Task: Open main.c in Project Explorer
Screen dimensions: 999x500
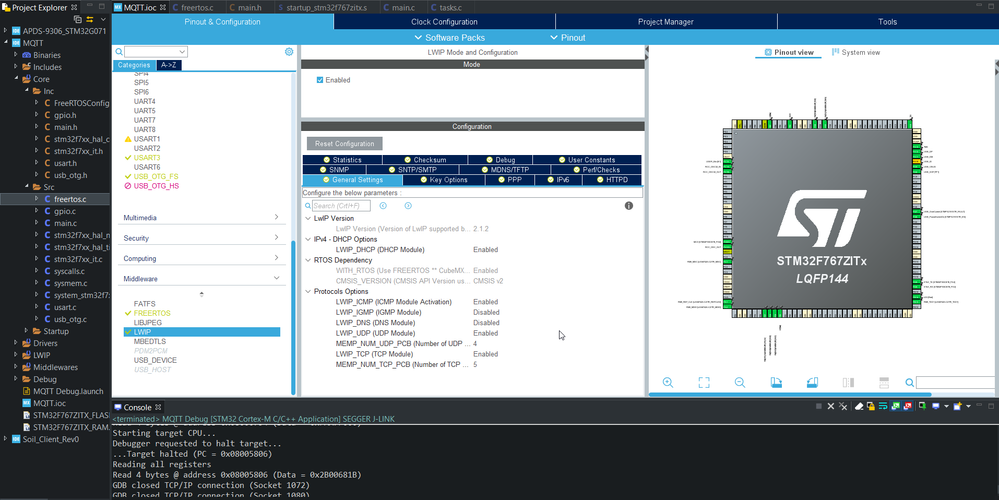Action: coord(65,224)
